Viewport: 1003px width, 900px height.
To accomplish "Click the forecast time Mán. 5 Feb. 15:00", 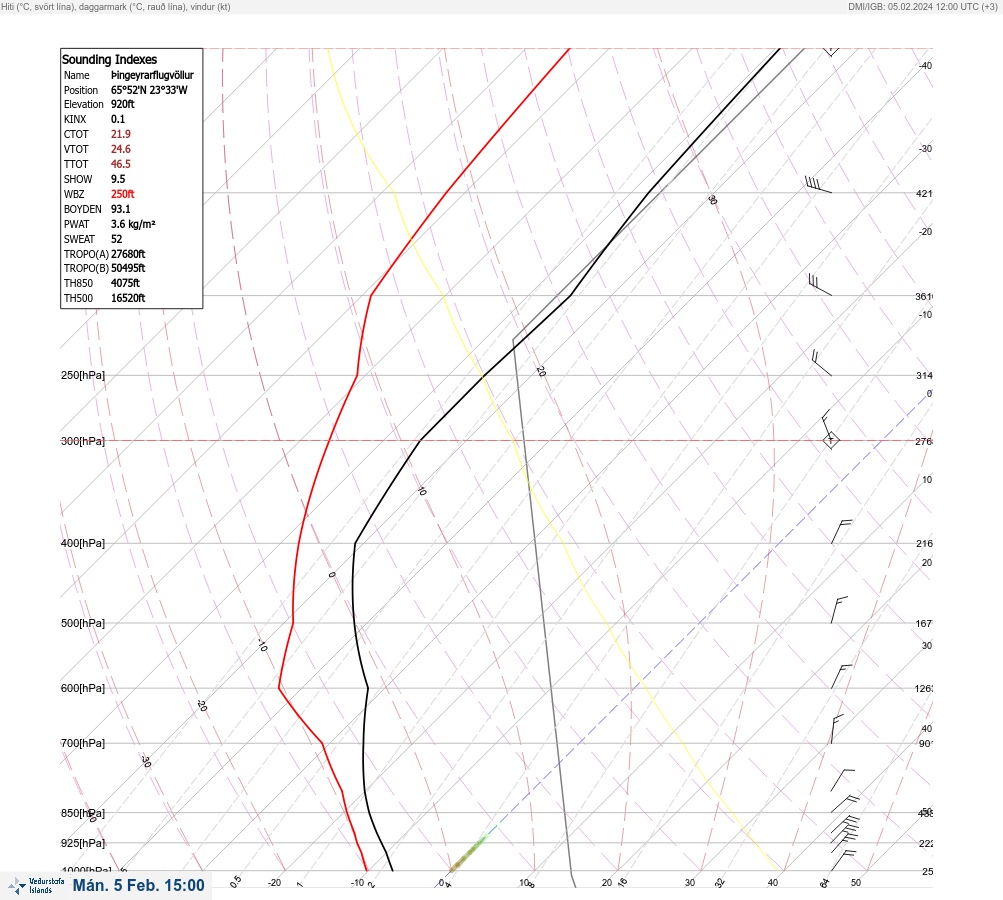I will point(139,885).
